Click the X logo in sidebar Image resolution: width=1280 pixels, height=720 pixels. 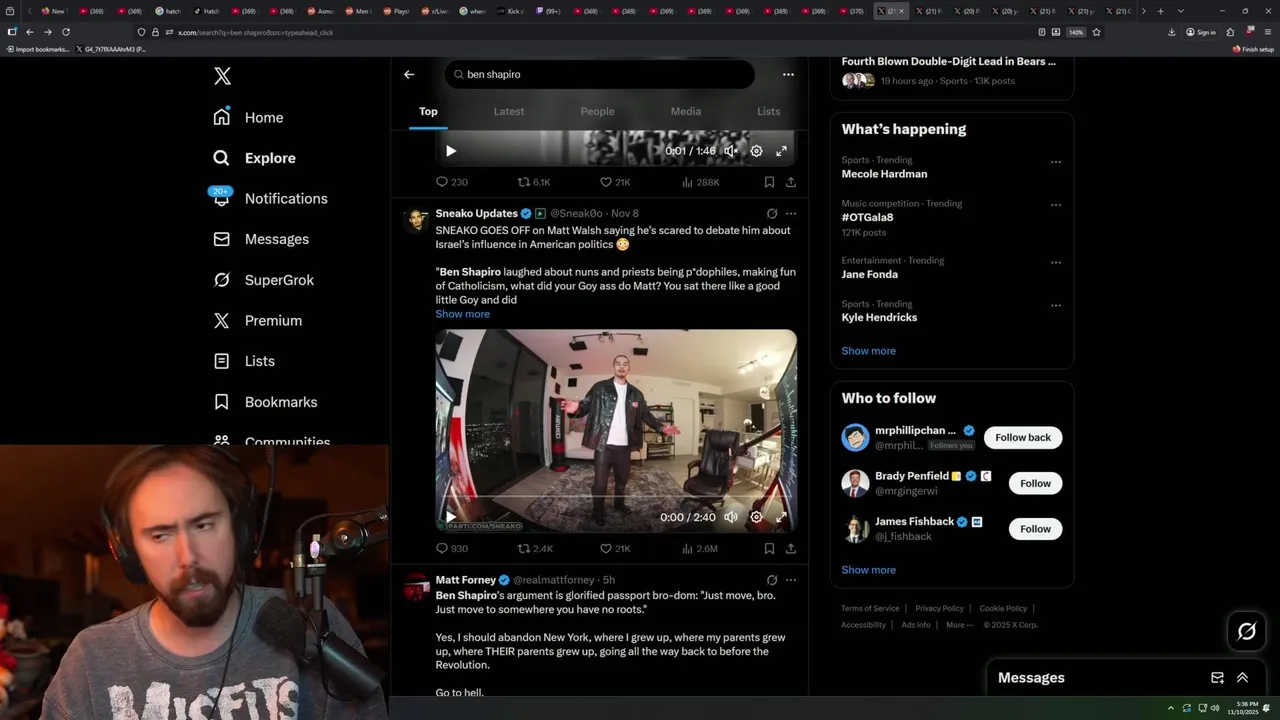[x=222, y=76]
